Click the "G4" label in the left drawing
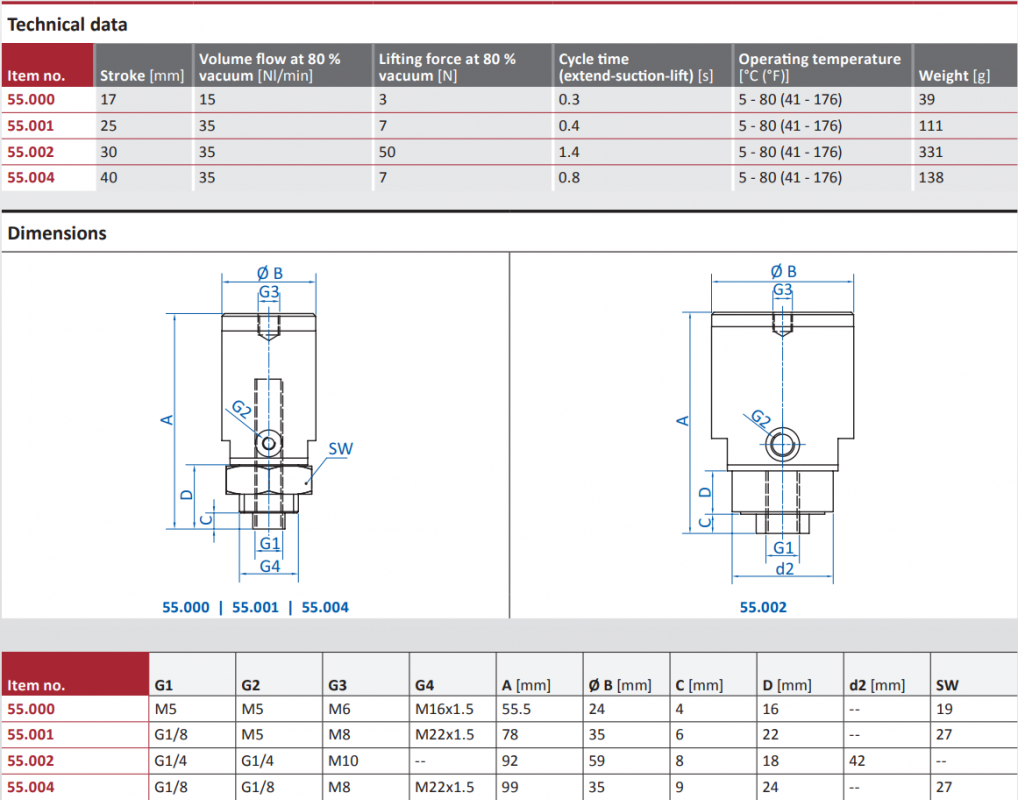 [x=269, y=566]
